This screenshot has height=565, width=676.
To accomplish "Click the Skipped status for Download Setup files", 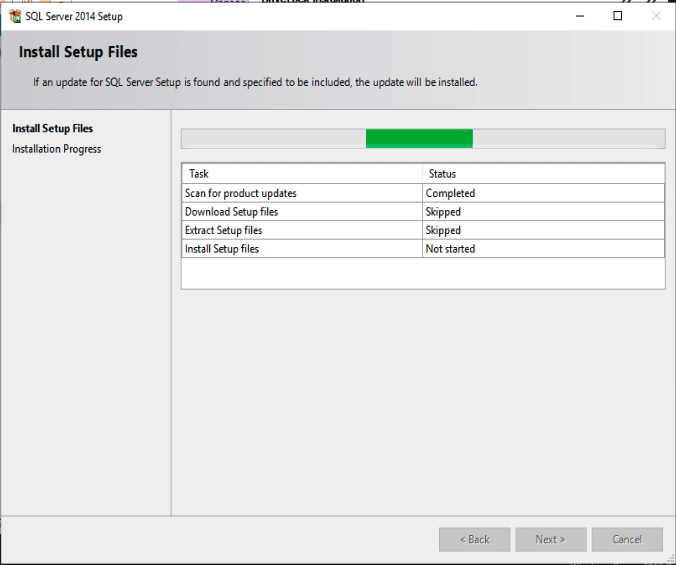I will 443,212.
